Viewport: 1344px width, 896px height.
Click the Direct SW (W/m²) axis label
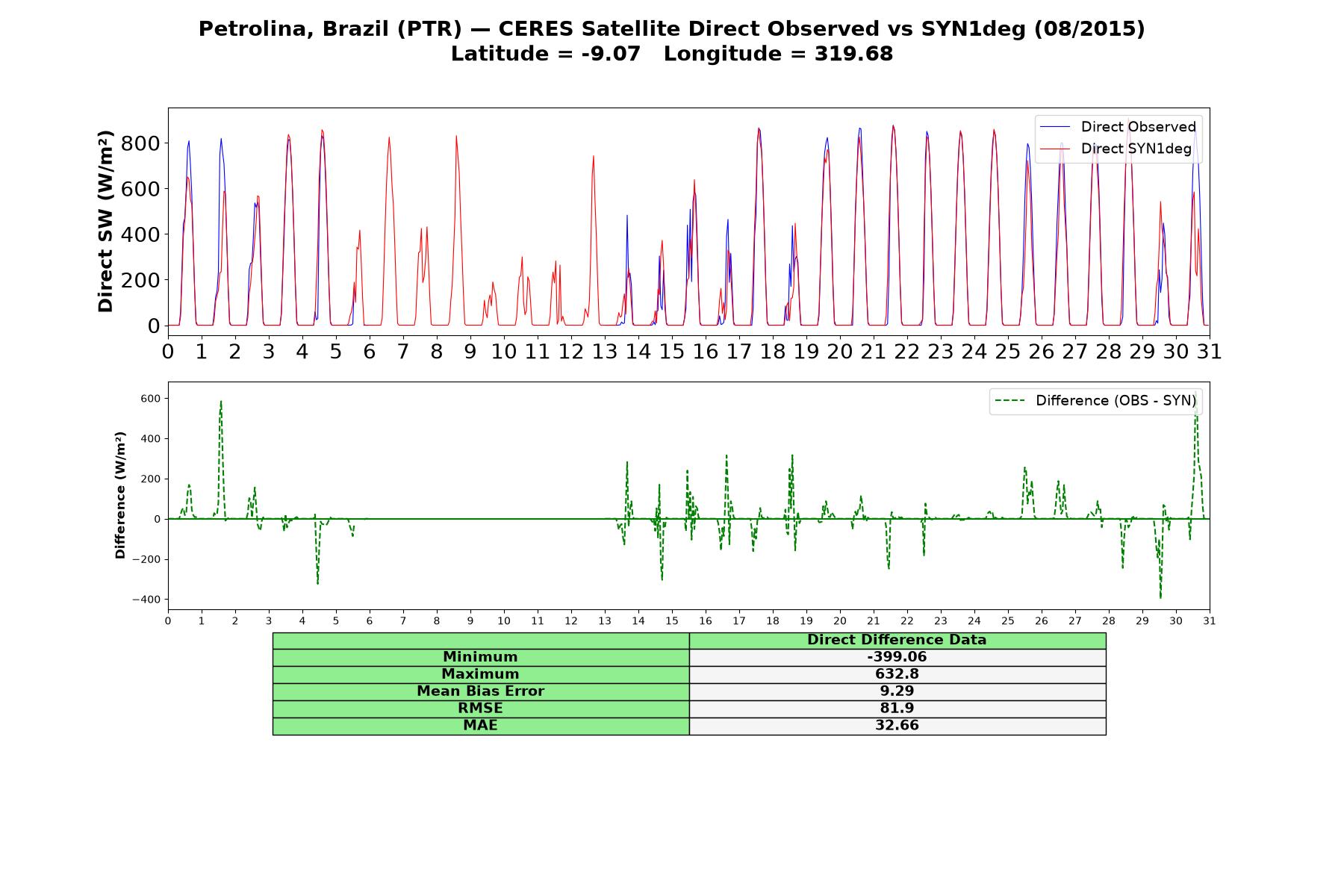(106, 222)
